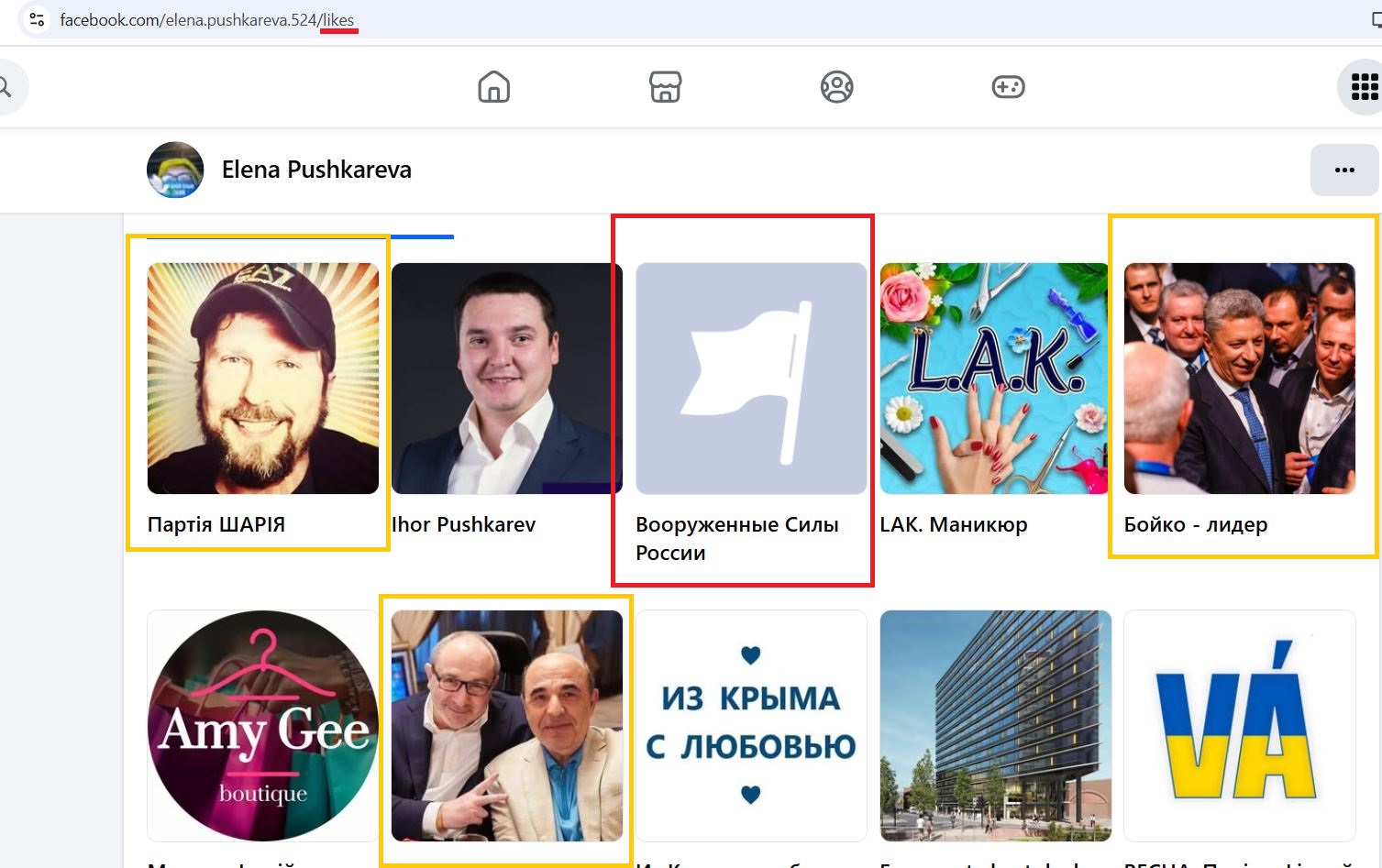Click the Ihor Pushkarev name link

click(463, 524)
